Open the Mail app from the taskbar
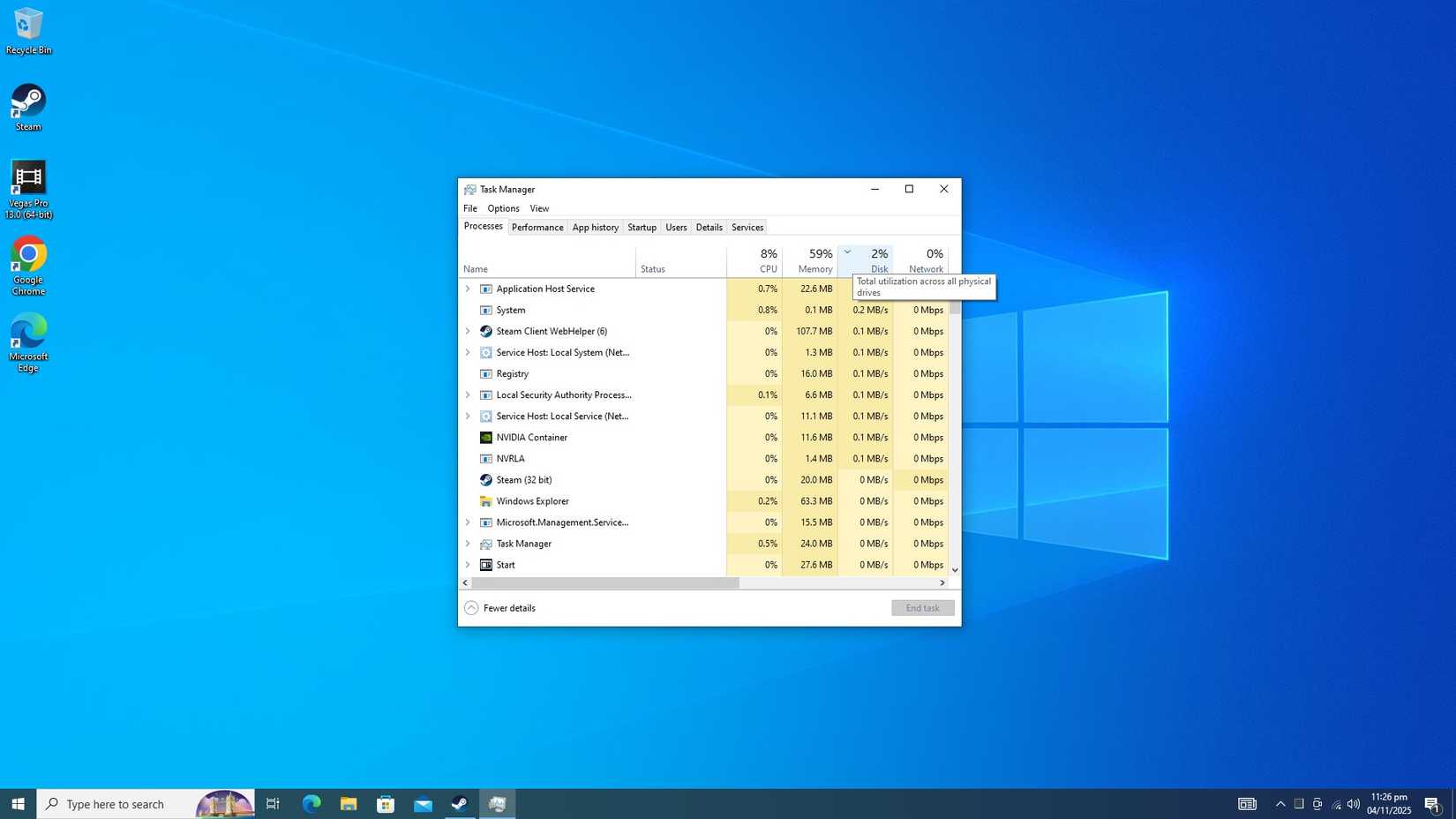Viewport: 1456px width, 819px height. click(422, 804)
